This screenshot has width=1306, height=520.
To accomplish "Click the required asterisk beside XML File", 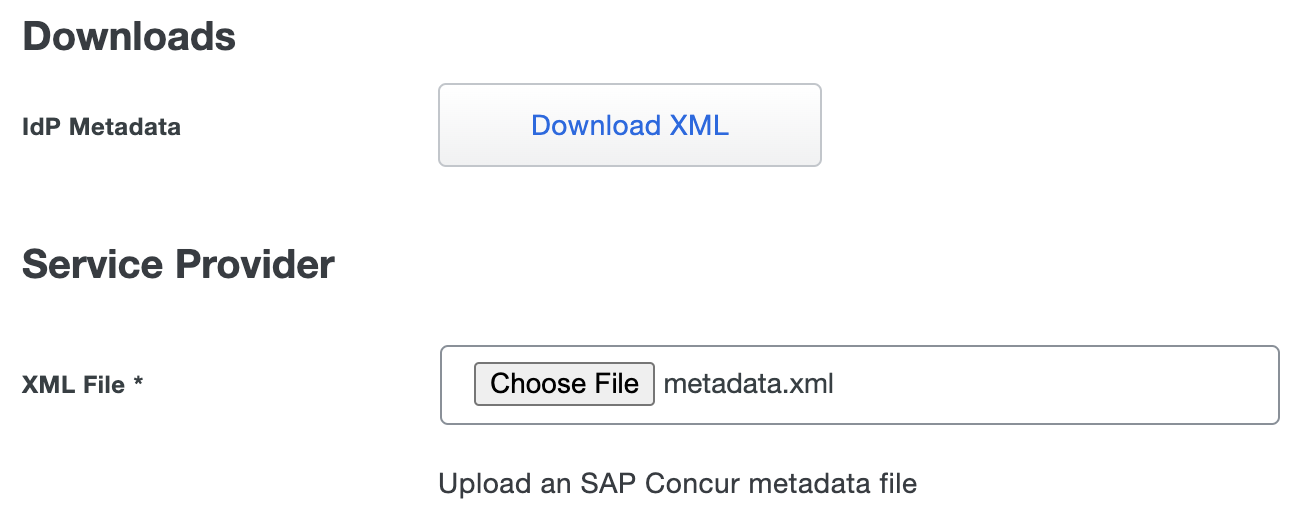I will tap(139, 383).
